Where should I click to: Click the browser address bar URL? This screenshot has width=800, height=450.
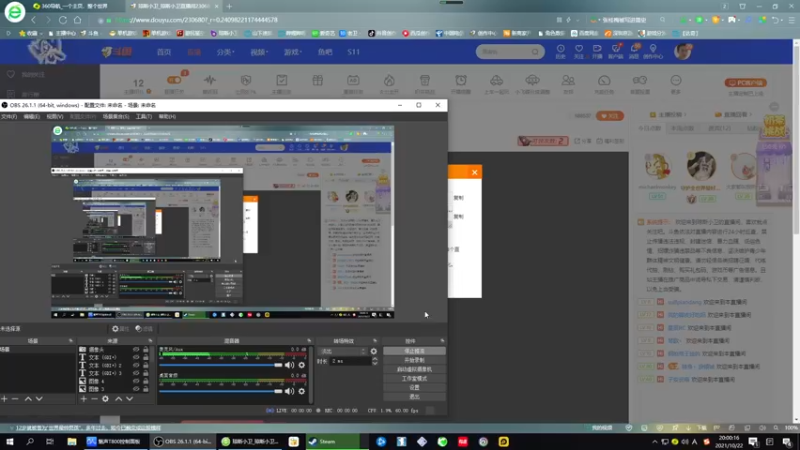pyautogui.click(x=196, y=20)
